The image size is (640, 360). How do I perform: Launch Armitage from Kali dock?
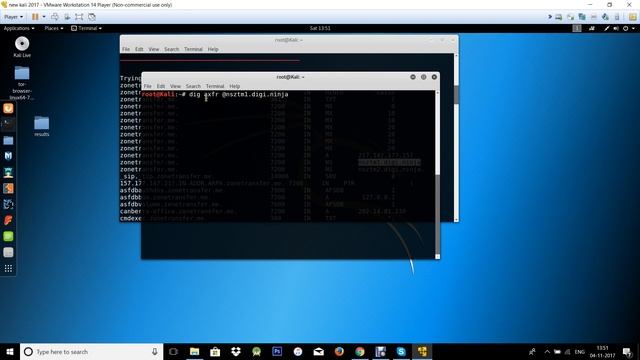8,172
